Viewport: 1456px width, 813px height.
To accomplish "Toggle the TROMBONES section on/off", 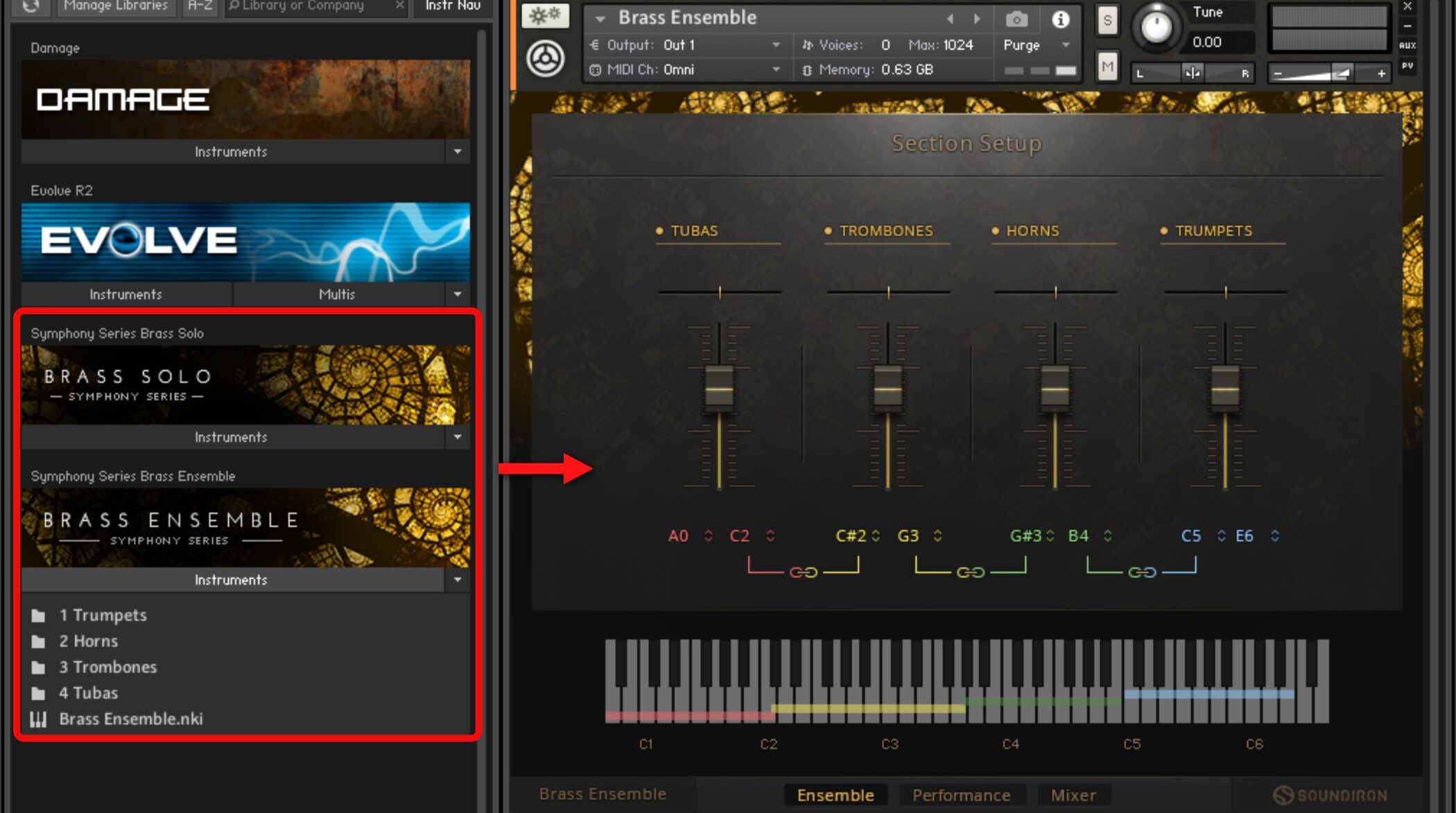I will pos(828,231).
